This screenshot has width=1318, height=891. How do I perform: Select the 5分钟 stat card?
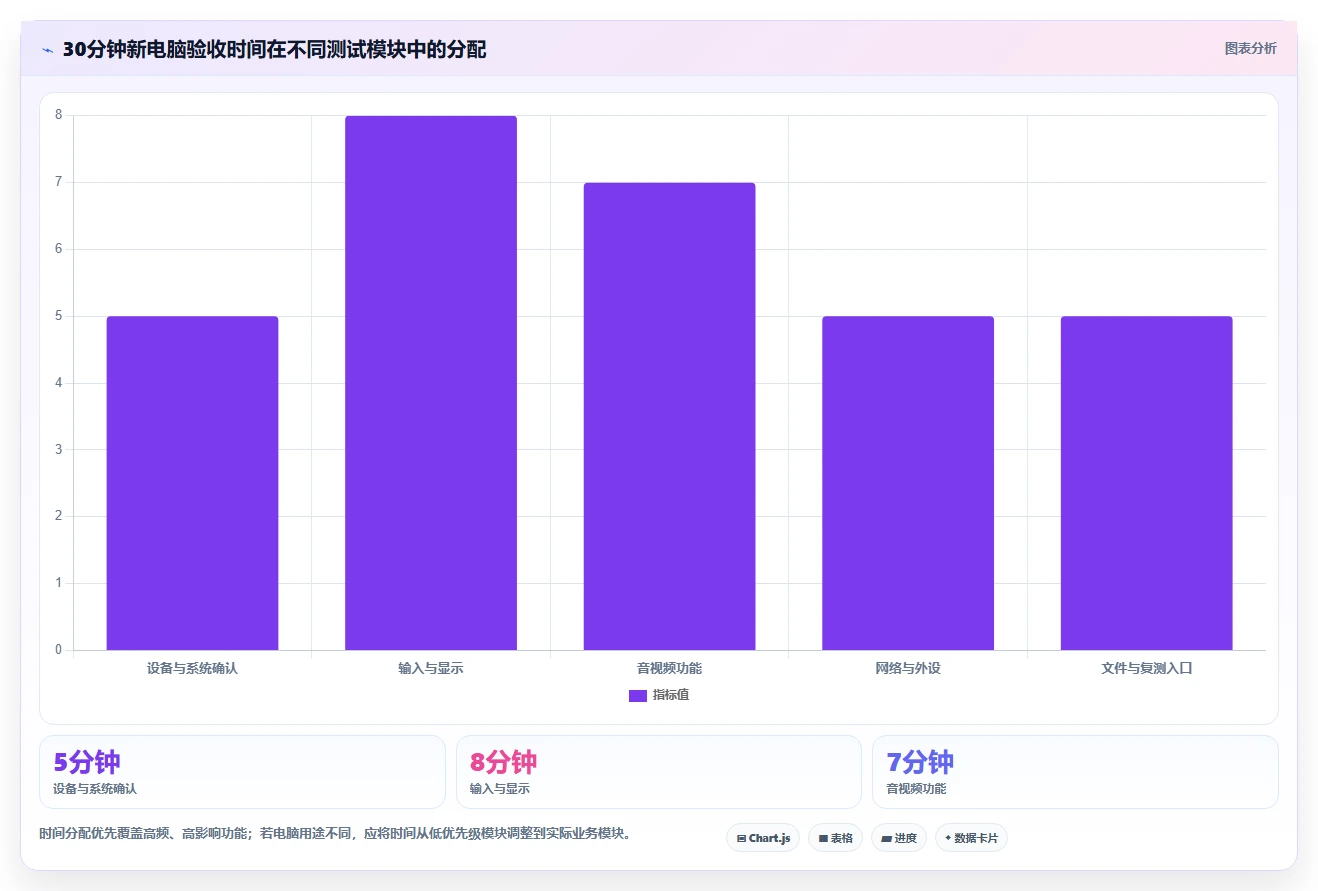(242, 772)
